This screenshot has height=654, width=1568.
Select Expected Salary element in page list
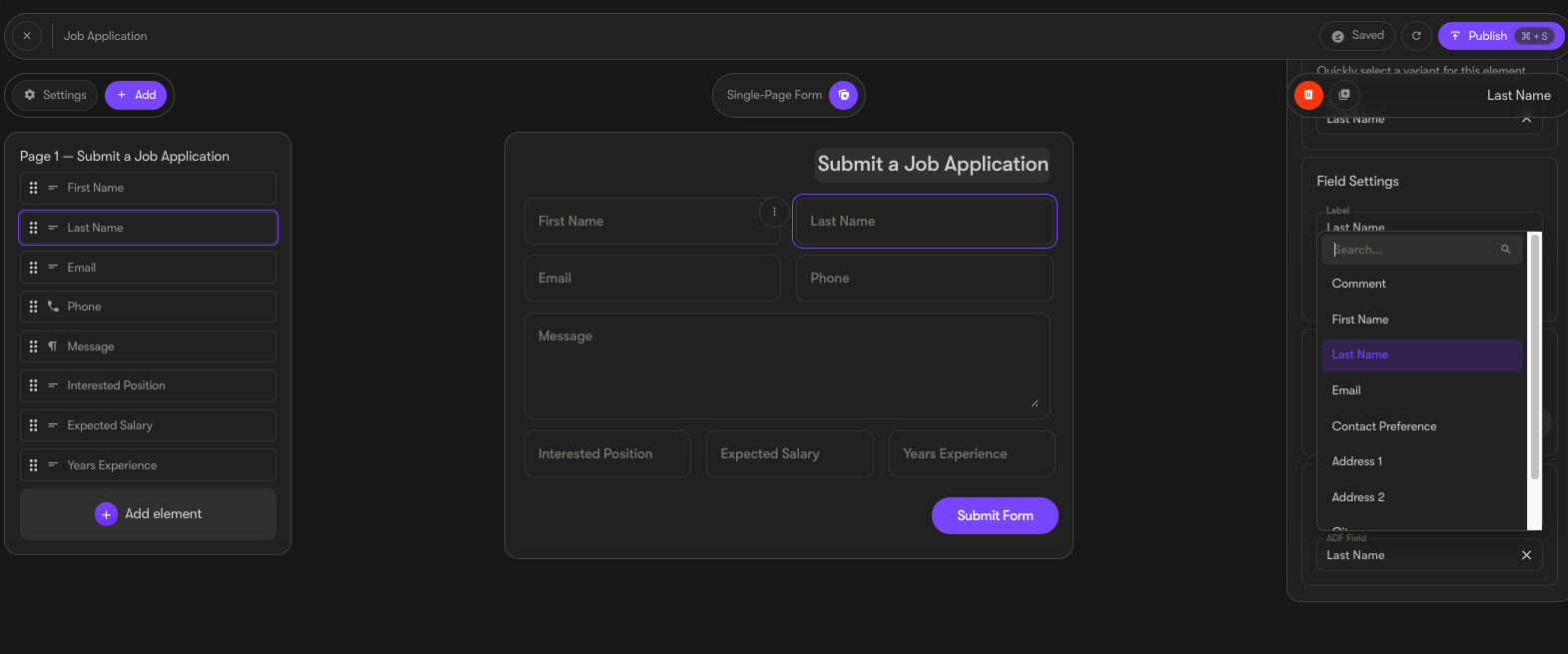tap(148, 425)
